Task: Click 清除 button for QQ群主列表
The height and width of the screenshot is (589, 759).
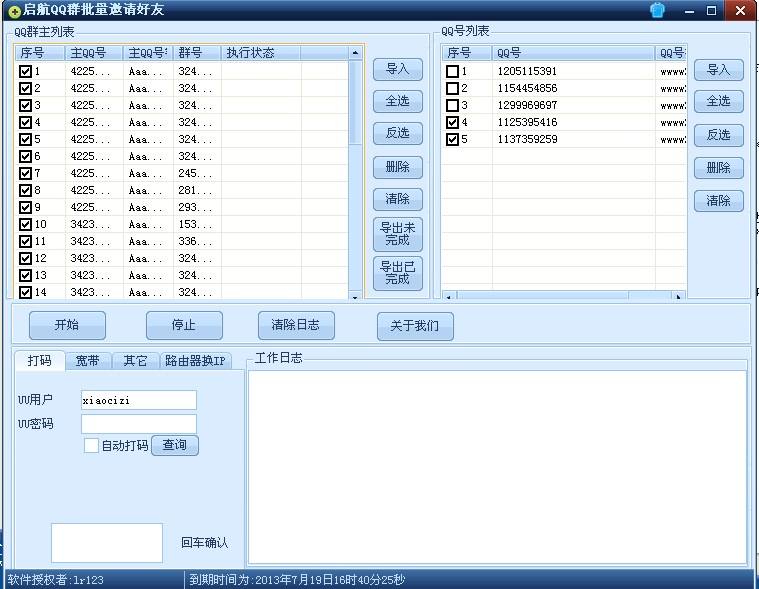Action: click(x=398, y=199)
